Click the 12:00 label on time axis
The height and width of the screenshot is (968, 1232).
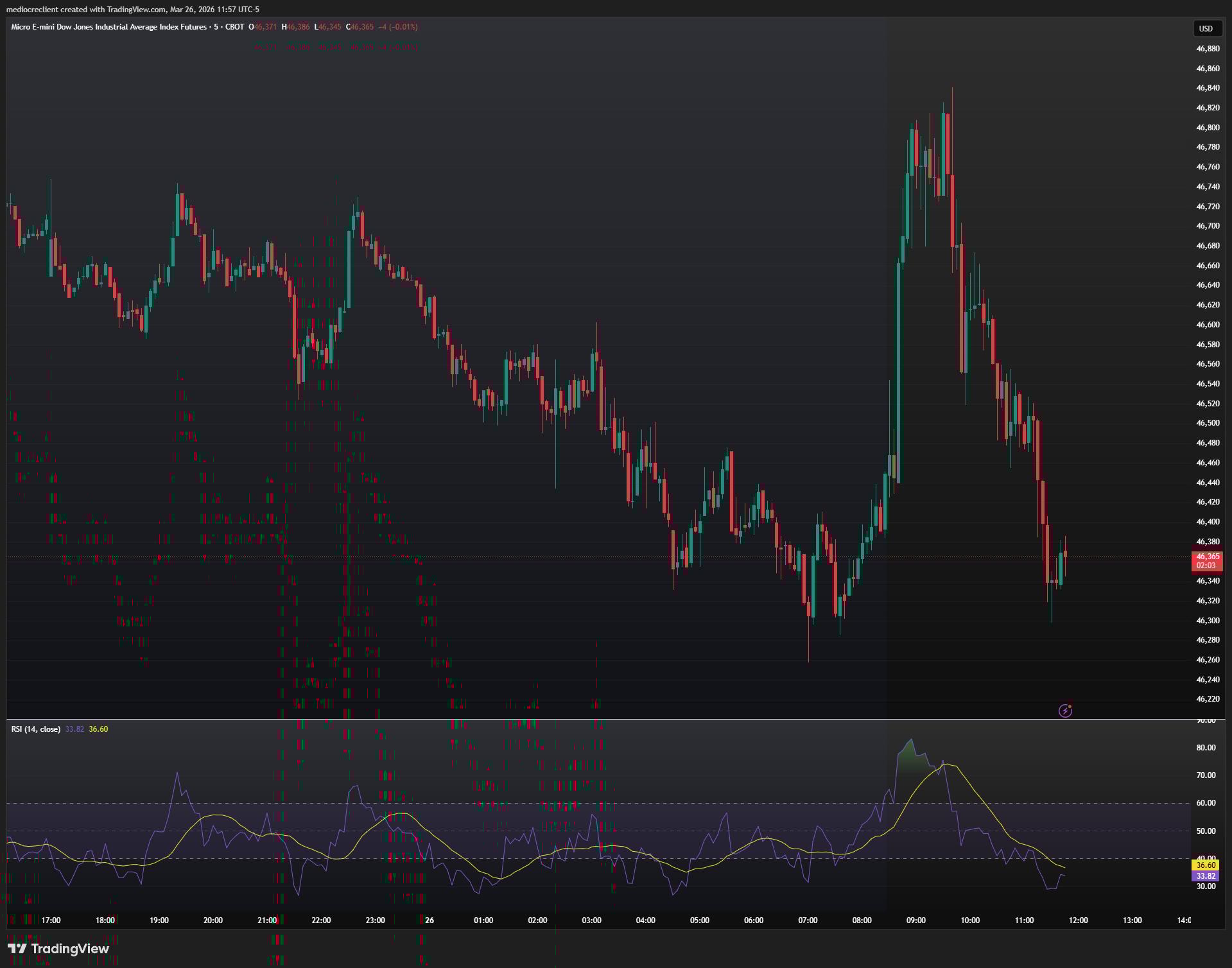tap(1078, 920)
